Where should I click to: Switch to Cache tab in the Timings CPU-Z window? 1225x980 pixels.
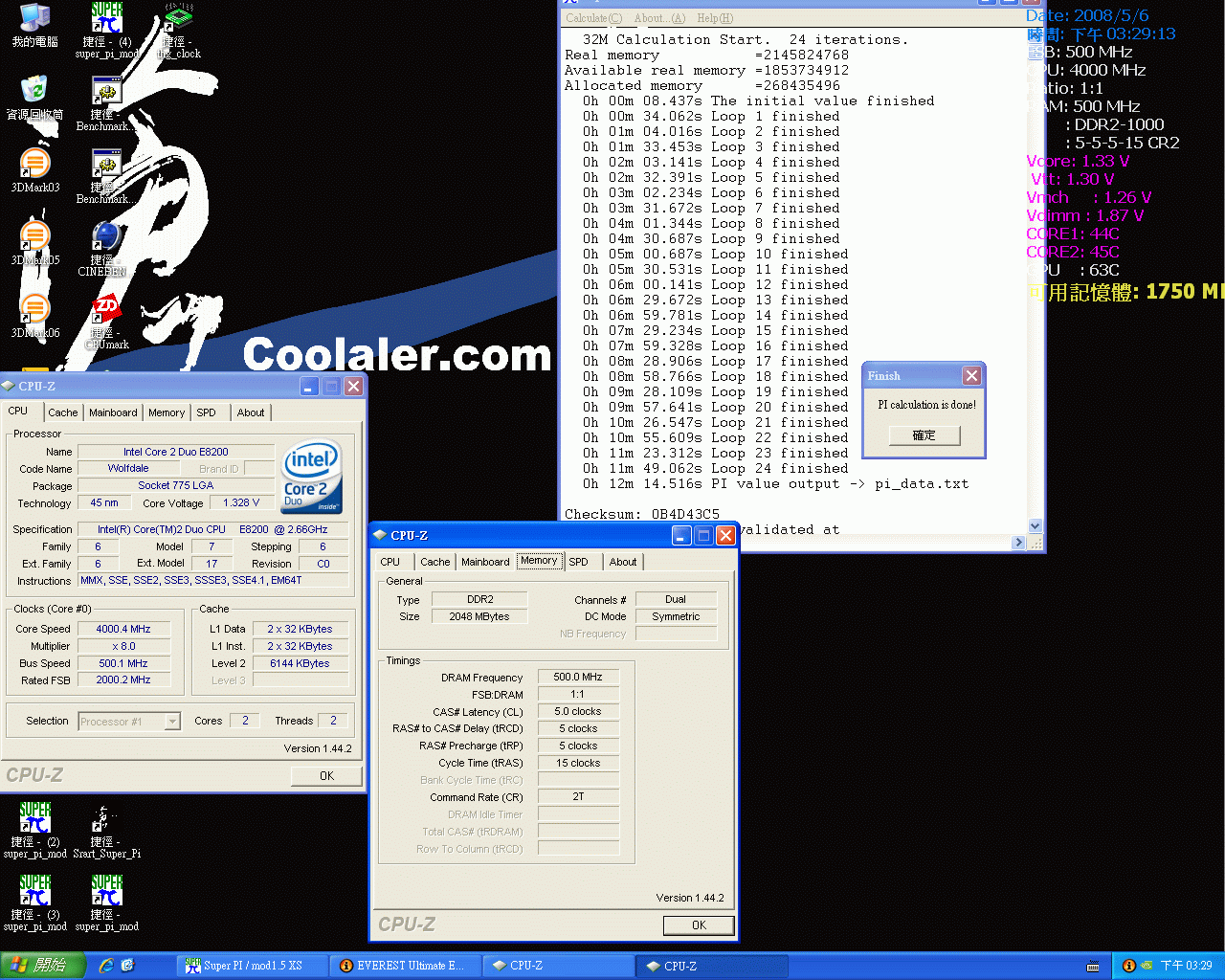tap(435, 562)
